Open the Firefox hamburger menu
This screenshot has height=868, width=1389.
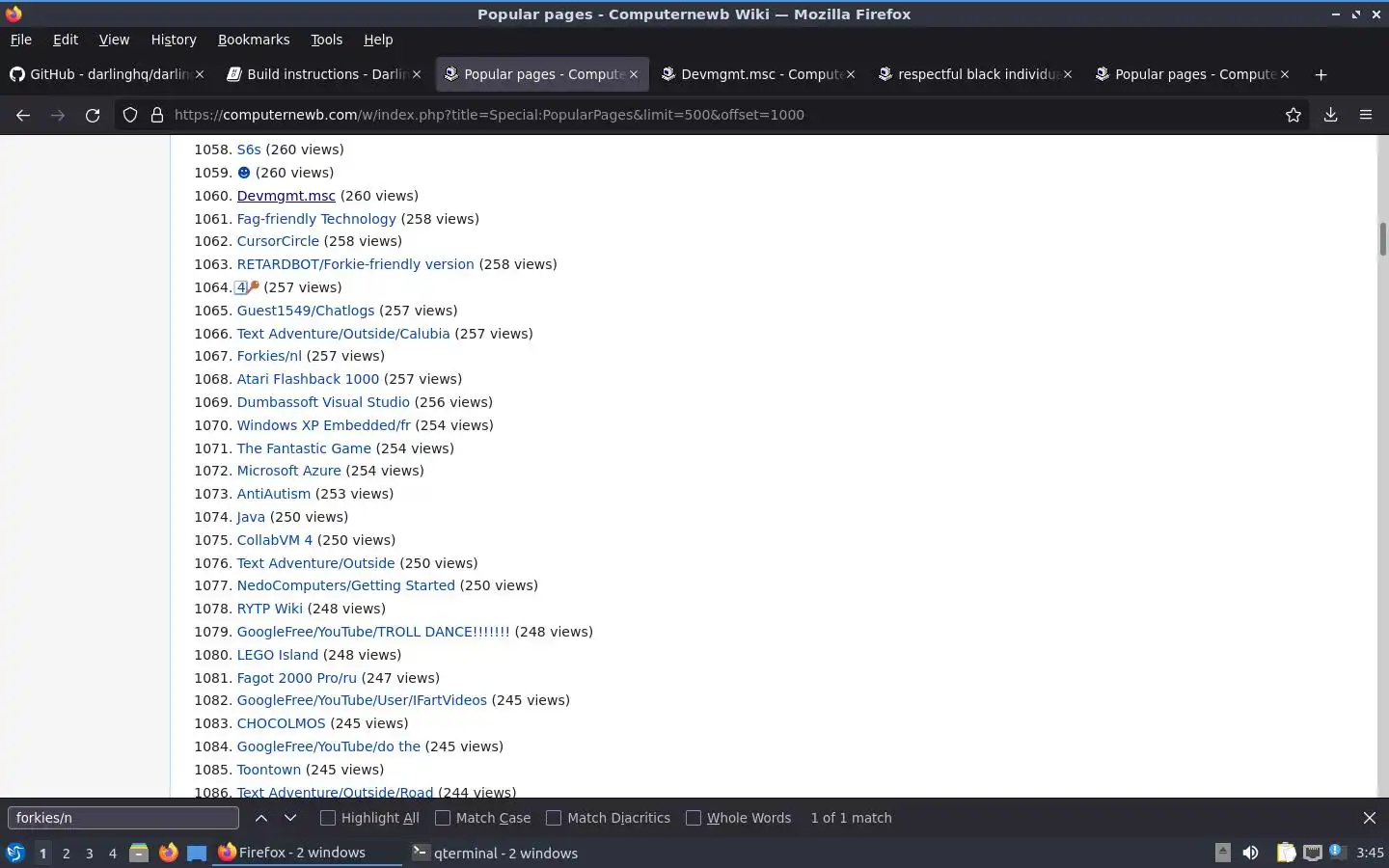[1366, 115]
